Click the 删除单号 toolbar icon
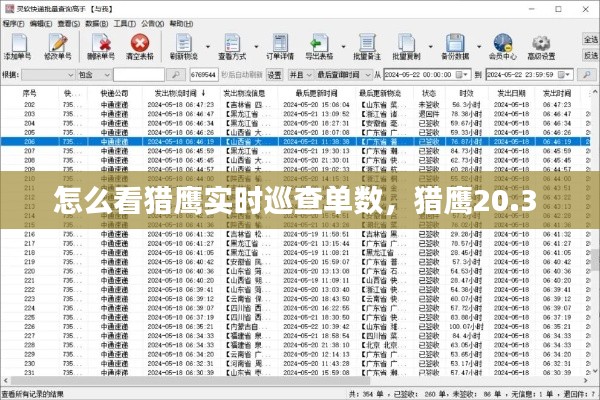The image size is (600, 400). click(x=99, y=44)
